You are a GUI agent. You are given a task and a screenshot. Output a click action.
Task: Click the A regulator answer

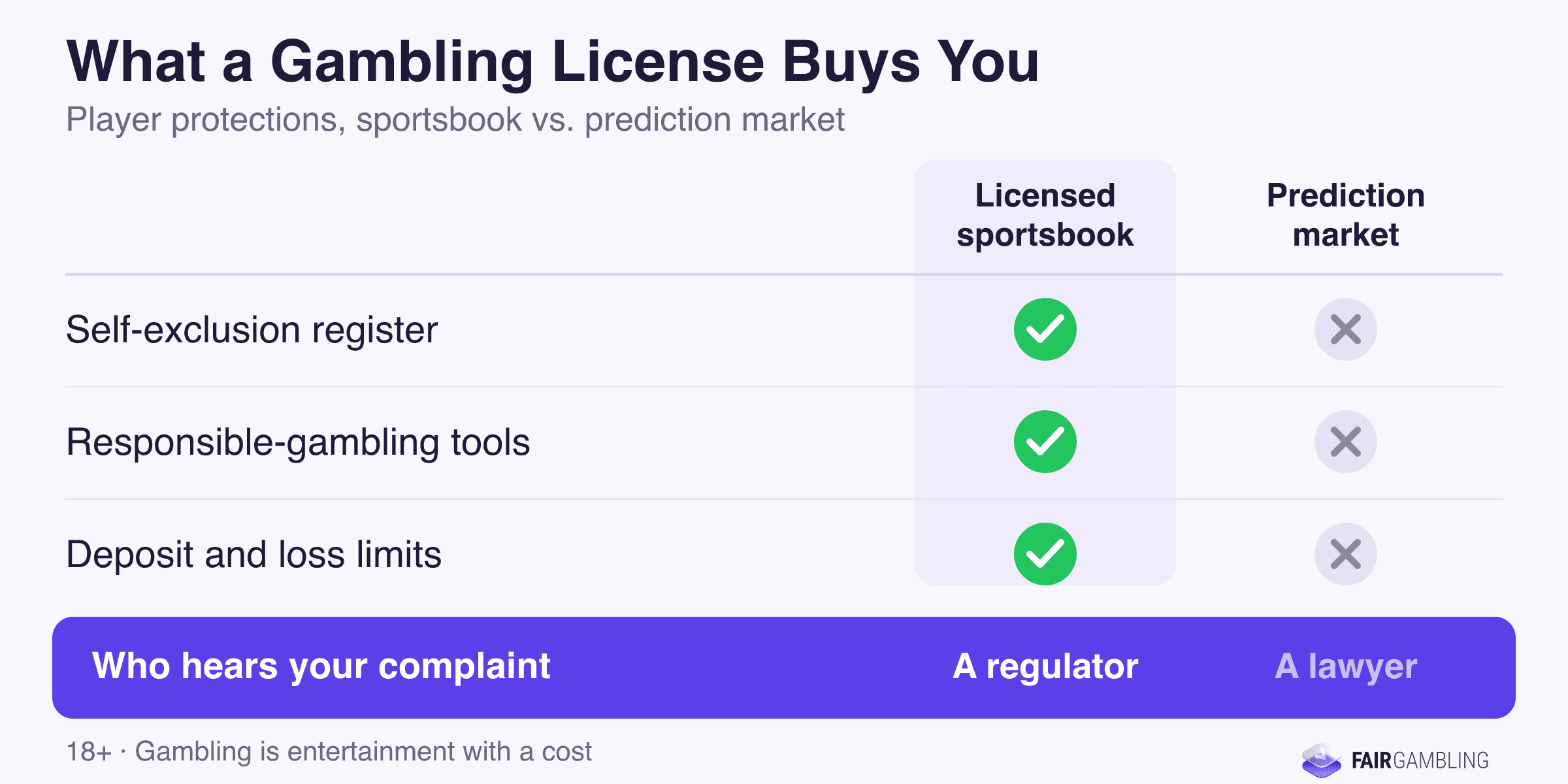click(x=1045, y=667)
